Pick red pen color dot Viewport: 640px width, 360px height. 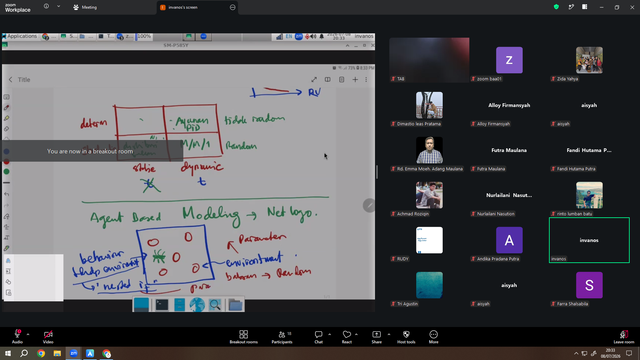pos(7,162)
